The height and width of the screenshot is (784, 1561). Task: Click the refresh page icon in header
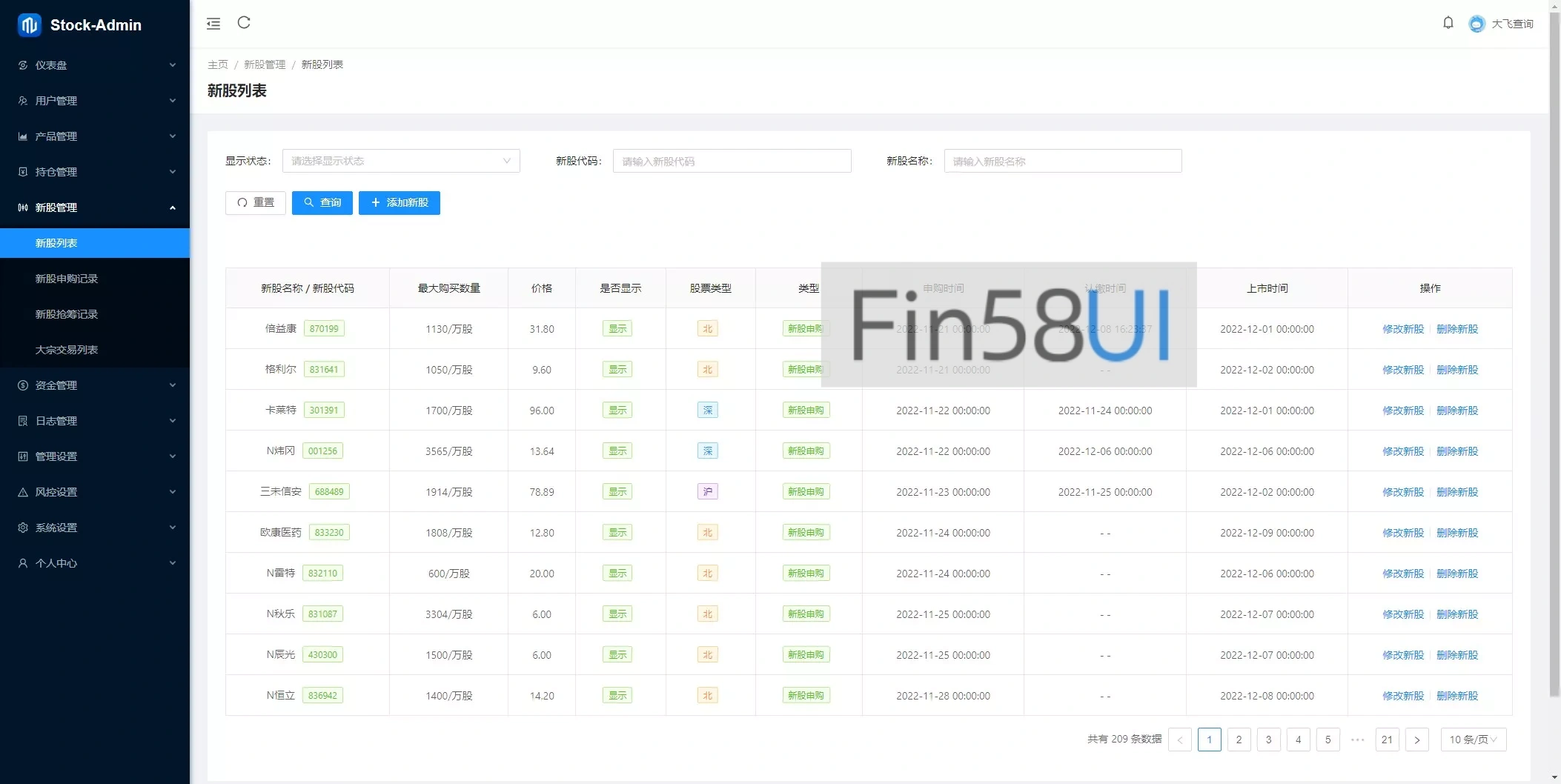(244, 23)
